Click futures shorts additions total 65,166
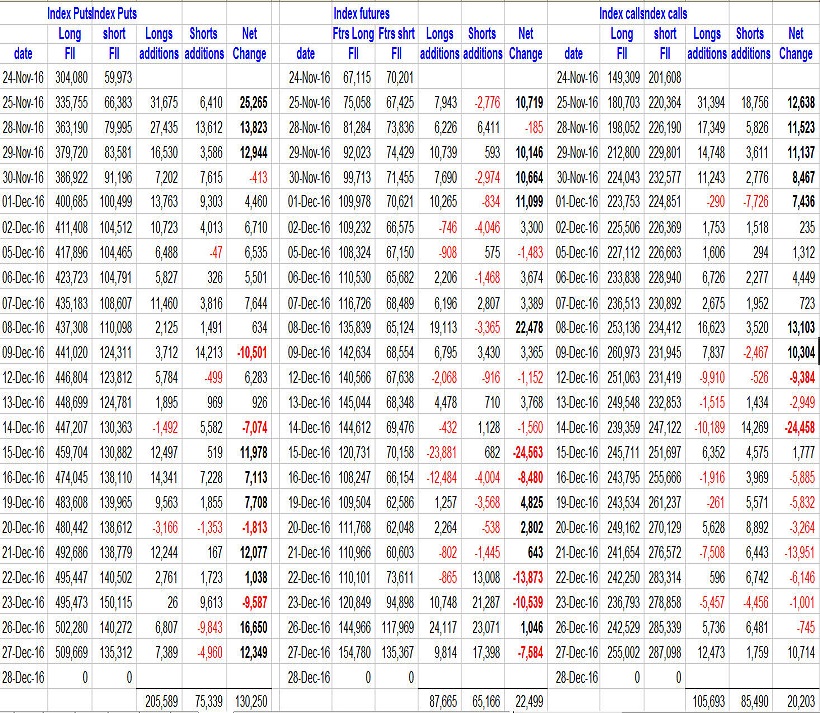The width and height of the screenshot is (820, 713). pos(486,701)
